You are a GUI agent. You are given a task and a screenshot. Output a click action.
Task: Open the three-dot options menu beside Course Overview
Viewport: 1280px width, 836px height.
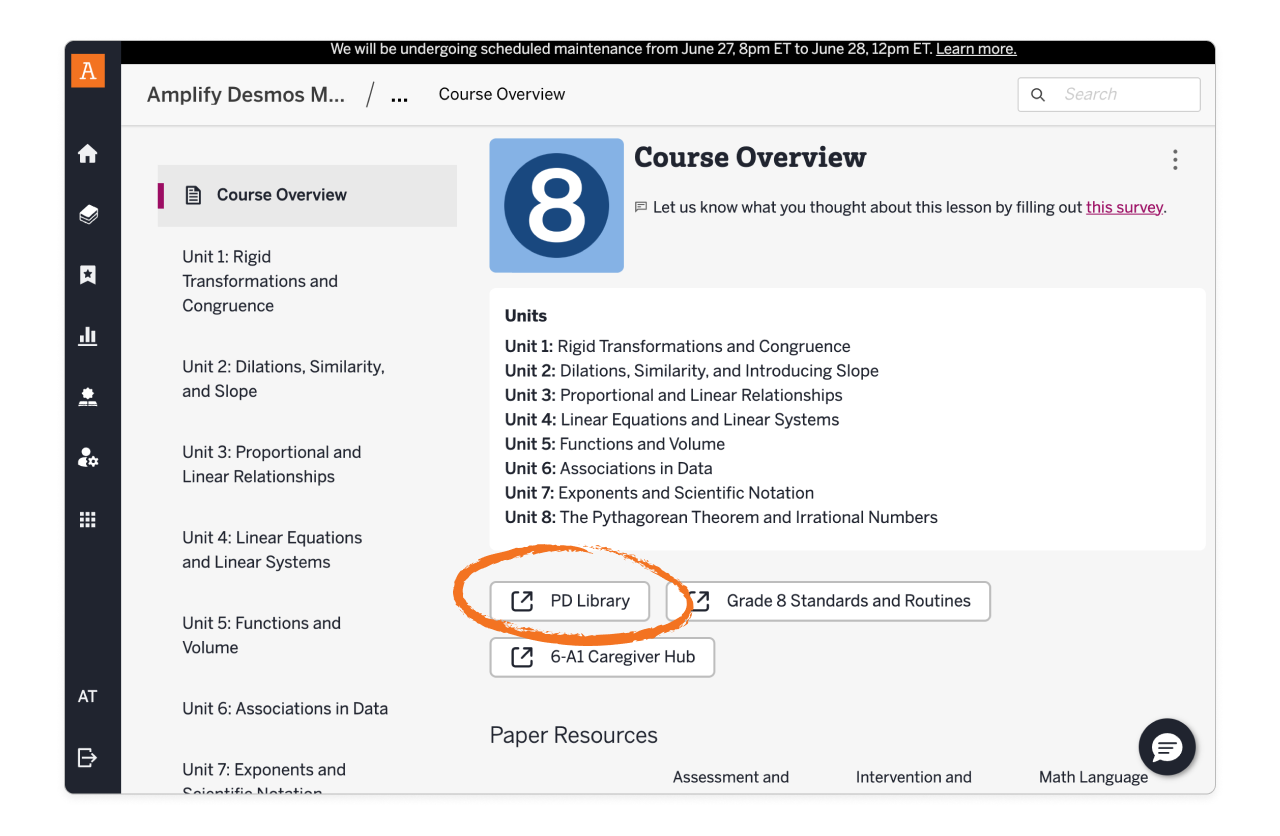[x=1175, y=160]
